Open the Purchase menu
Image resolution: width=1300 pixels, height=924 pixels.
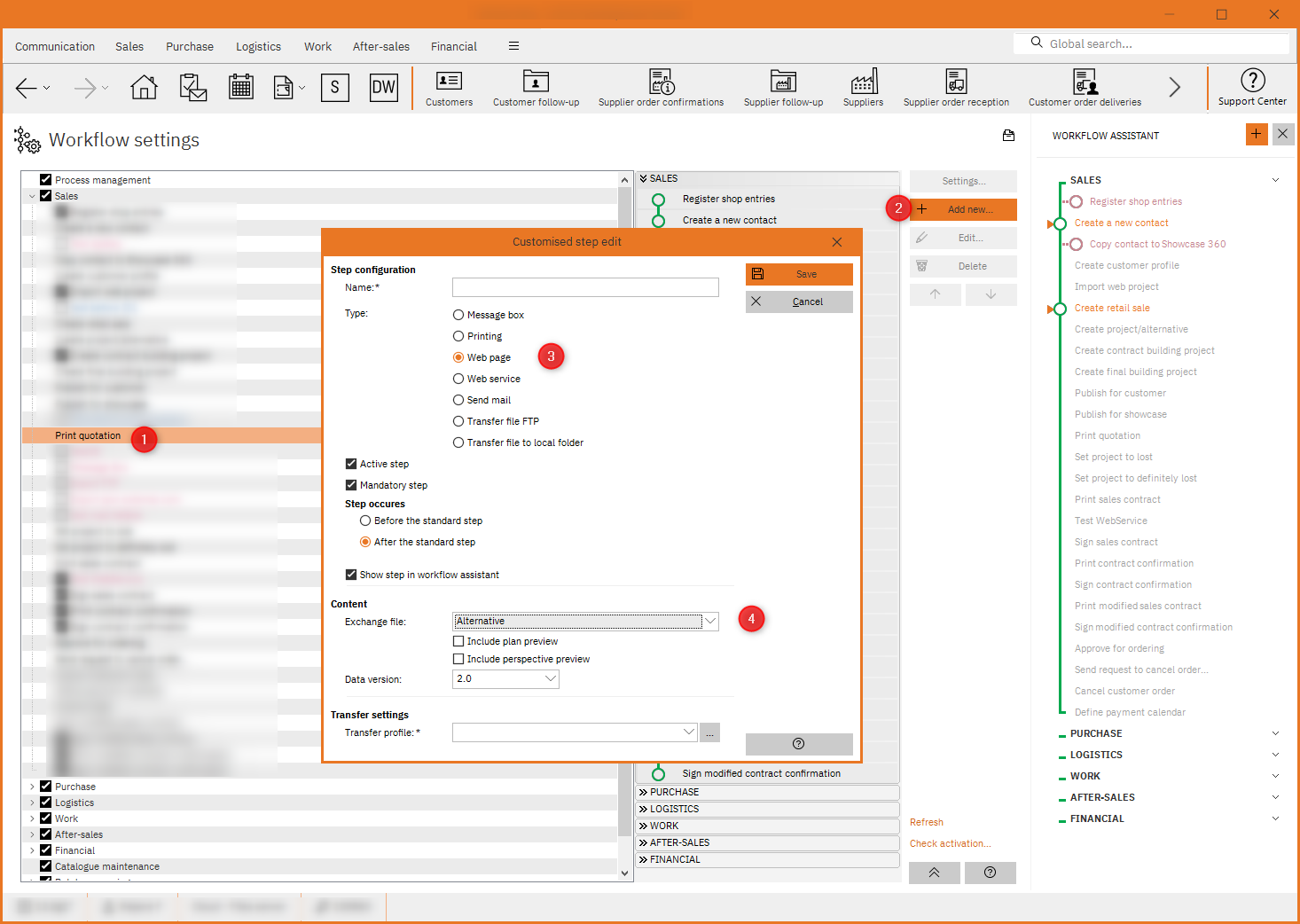tap(189, 46)
